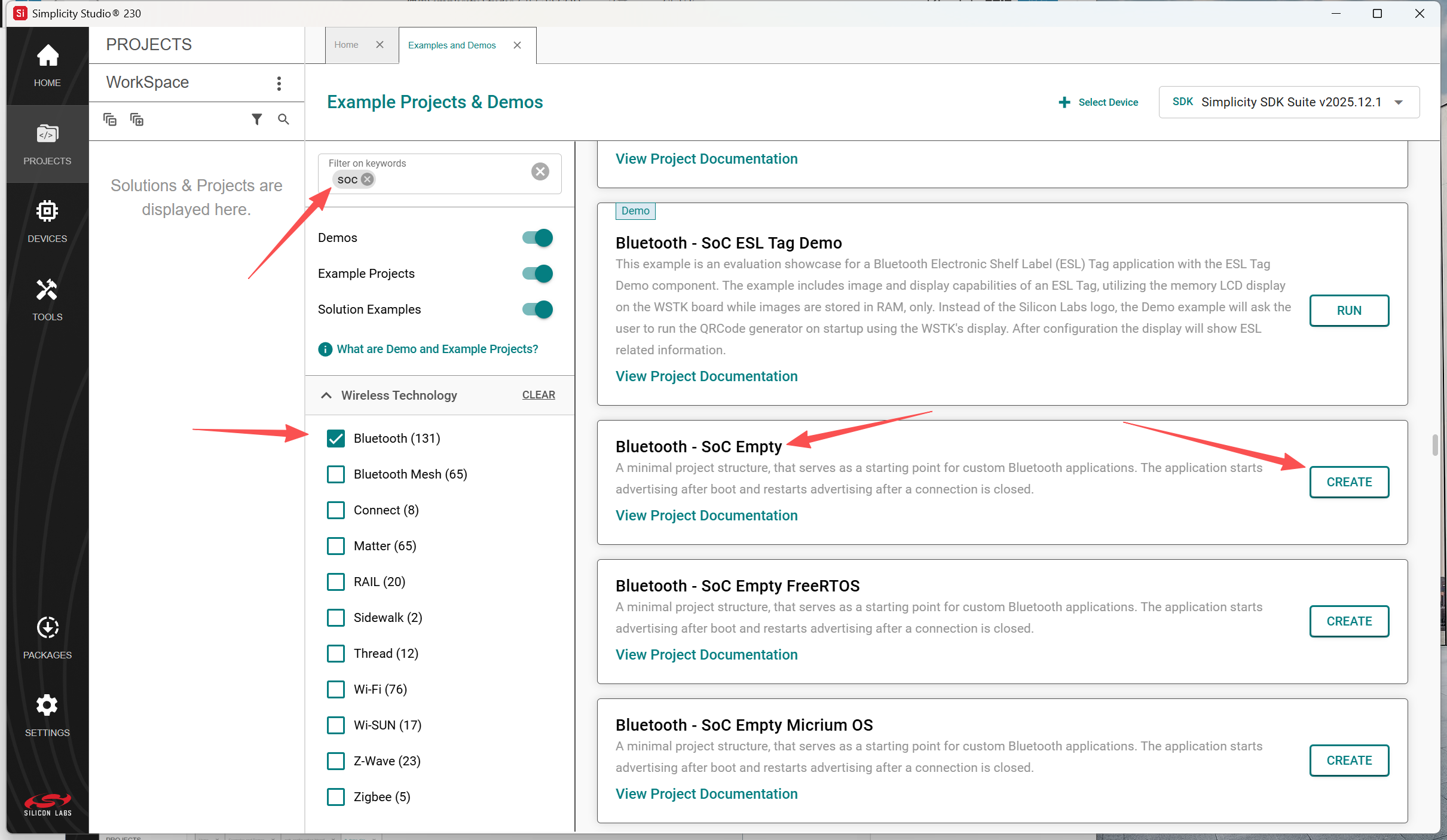Create the Bluetooth - SoC Empty project

tap(1348, 482)
